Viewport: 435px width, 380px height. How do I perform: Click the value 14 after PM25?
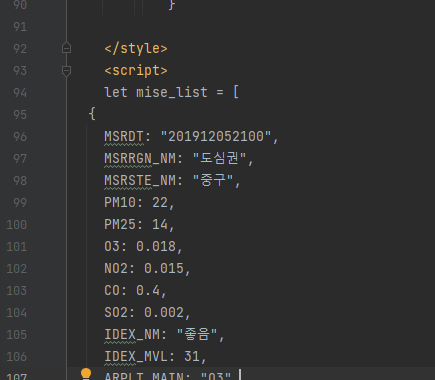[x=160, y=225]
